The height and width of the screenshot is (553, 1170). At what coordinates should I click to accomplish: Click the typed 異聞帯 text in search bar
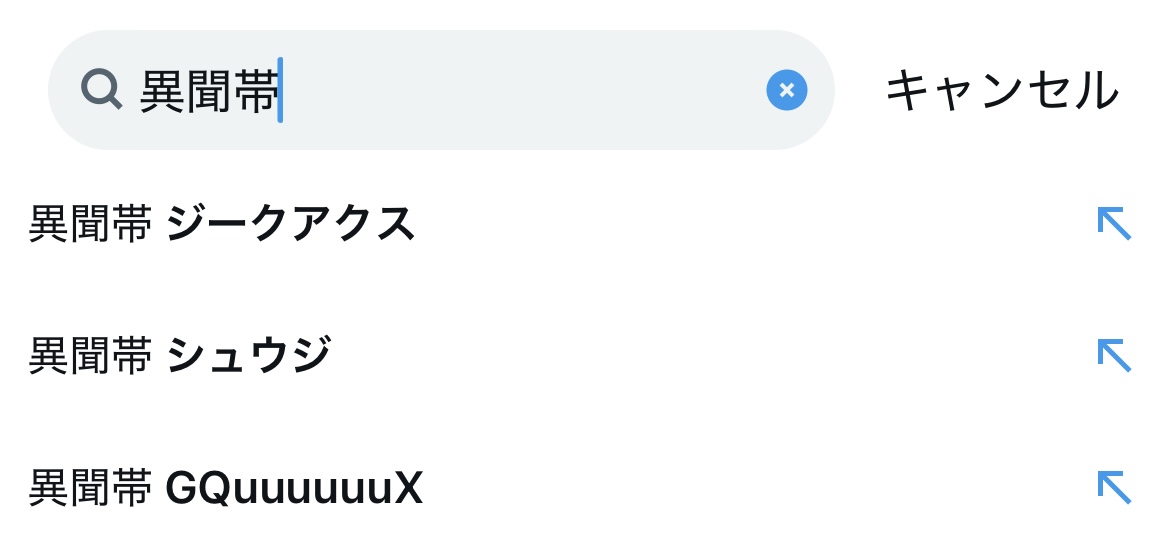[x=208, y=91]
